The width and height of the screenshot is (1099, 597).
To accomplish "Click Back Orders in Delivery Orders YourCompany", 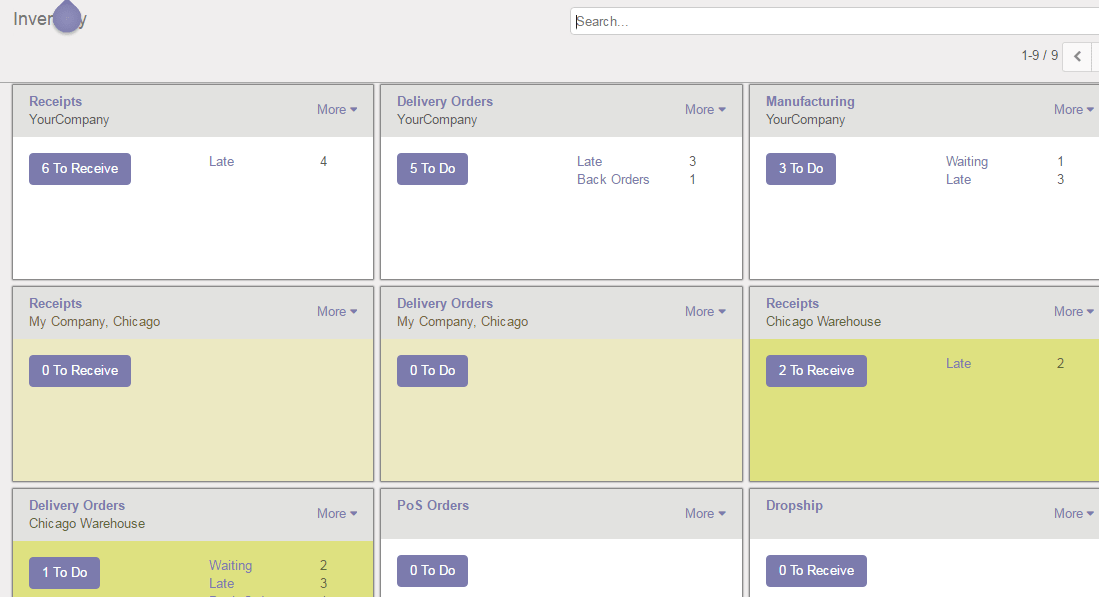I will point(613,179).
